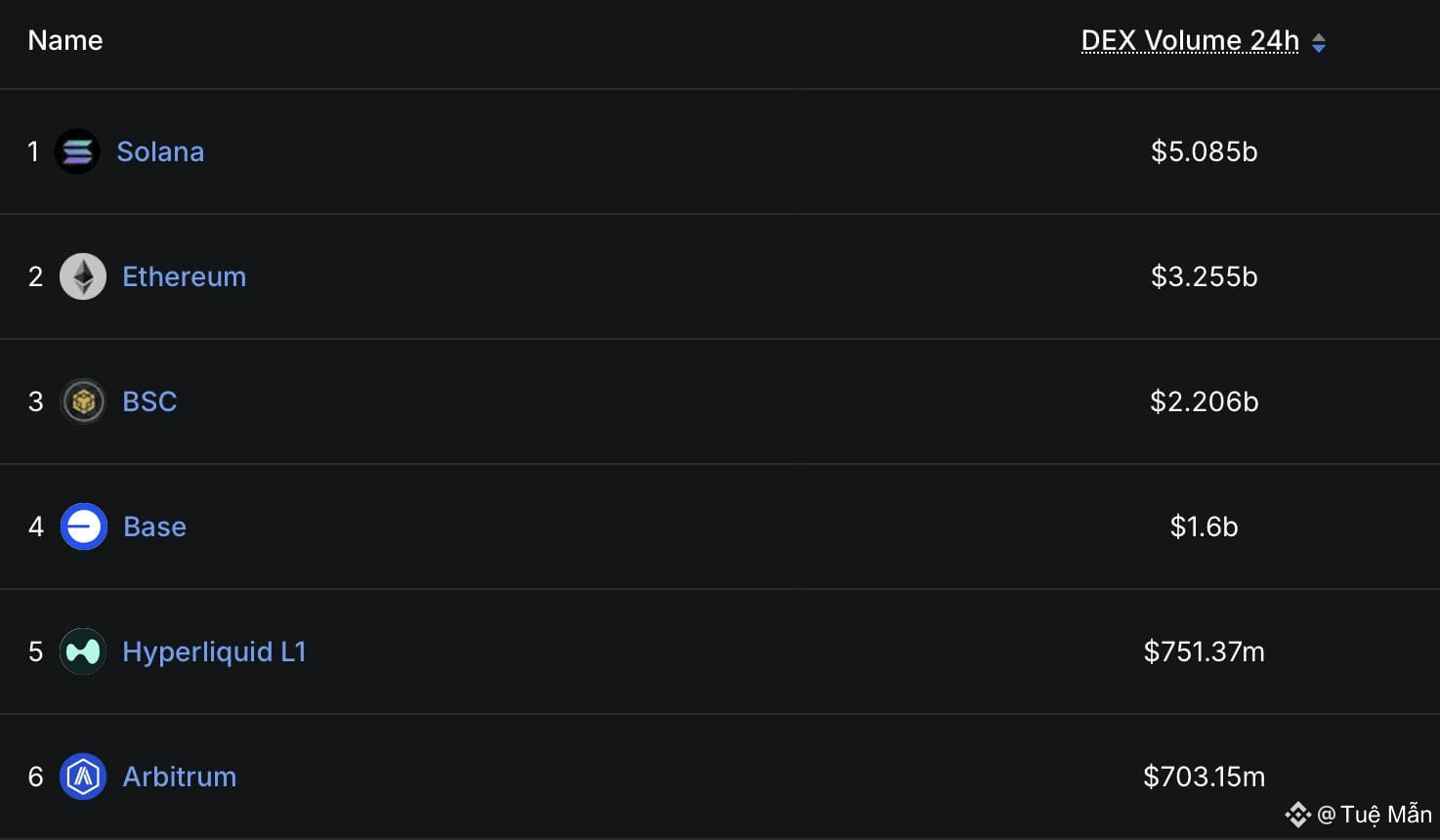Screen dimensions: 1440x840
Task: Click the Solana chain logo icon
Action: point(77,151)
